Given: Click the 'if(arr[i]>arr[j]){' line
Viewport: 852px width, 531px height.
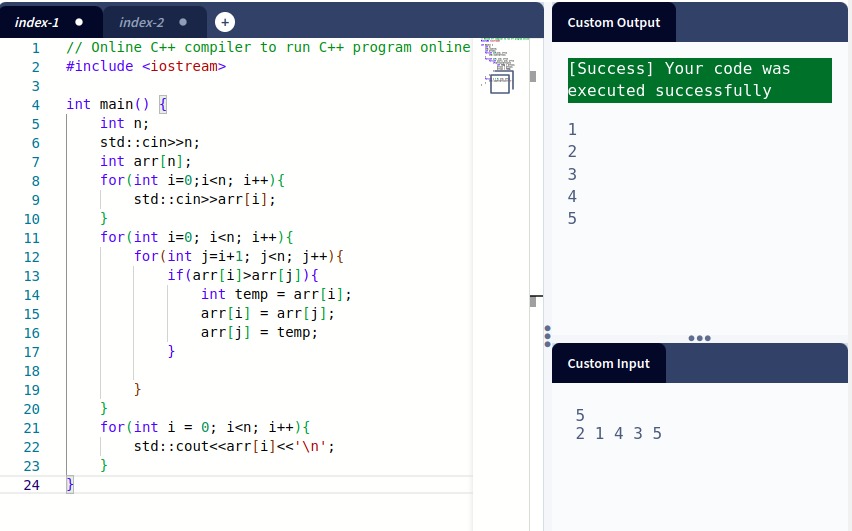Looking at the screenshot, I should point(243,275).
